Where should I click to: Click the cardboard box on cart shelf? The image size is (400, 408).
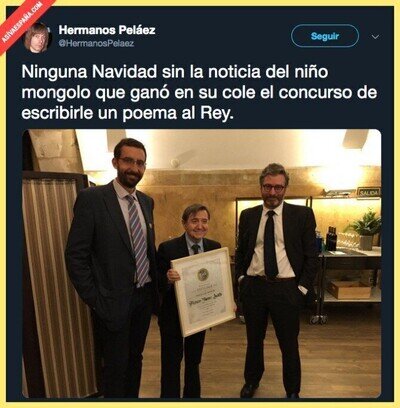point(349,289)
